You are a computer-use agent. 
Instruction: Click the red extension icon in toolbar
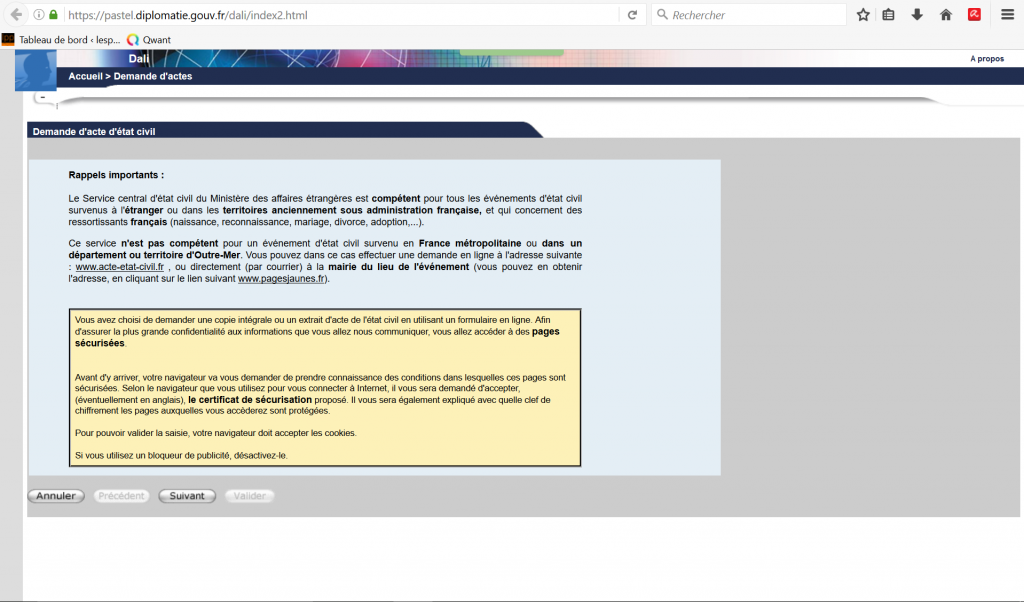[x=974, y=15]
